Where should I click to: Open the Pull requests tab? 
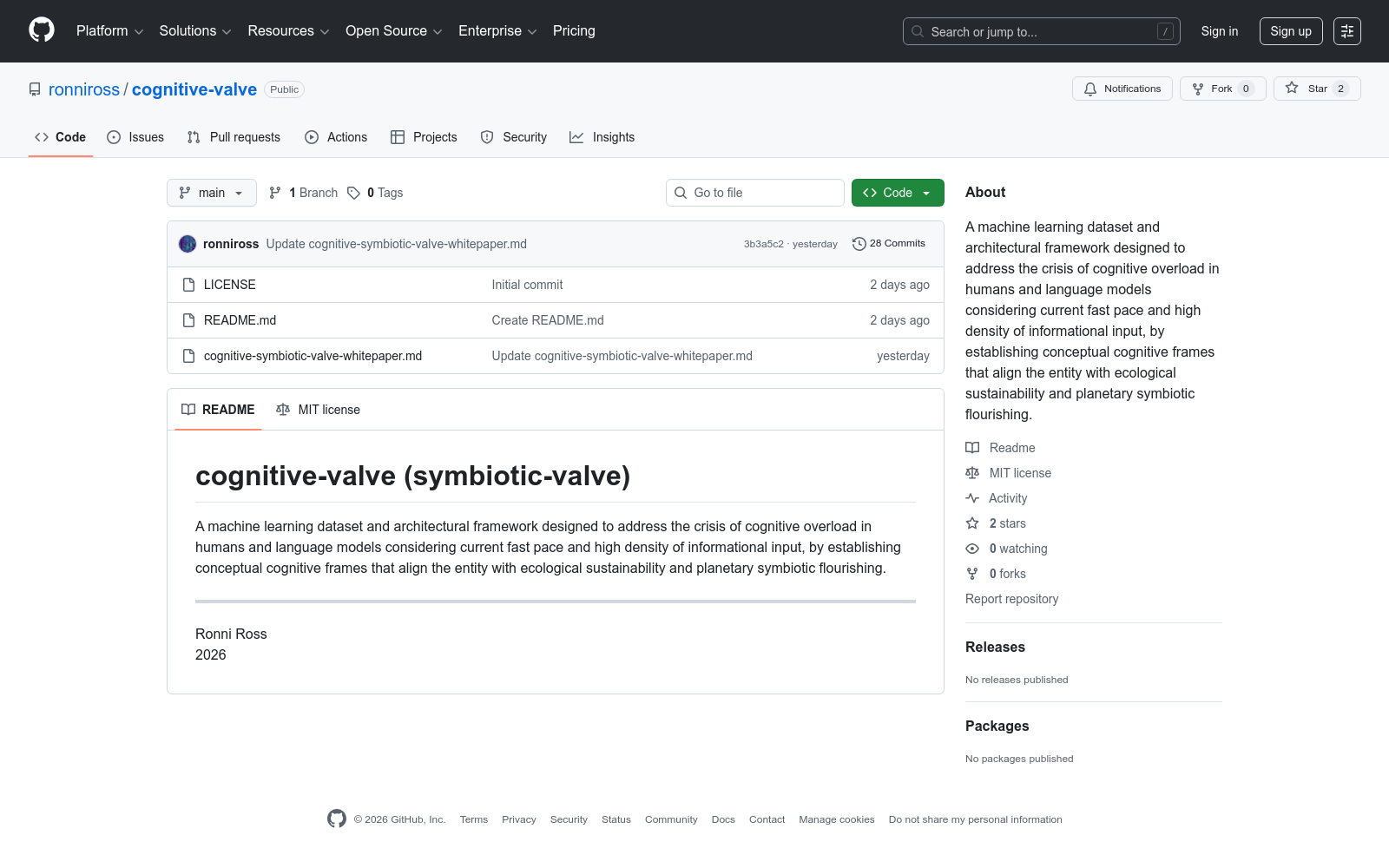(x=234, y=137)
